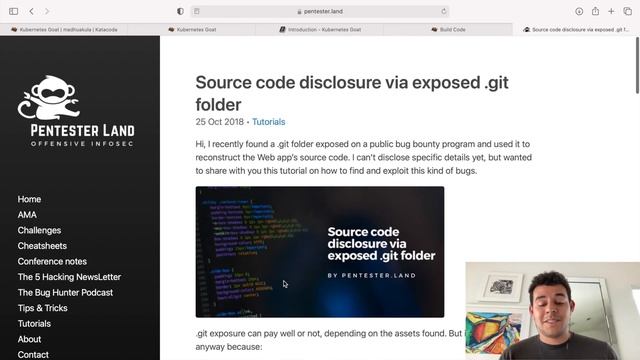Reload the pentester.land page

click(444, 11)
